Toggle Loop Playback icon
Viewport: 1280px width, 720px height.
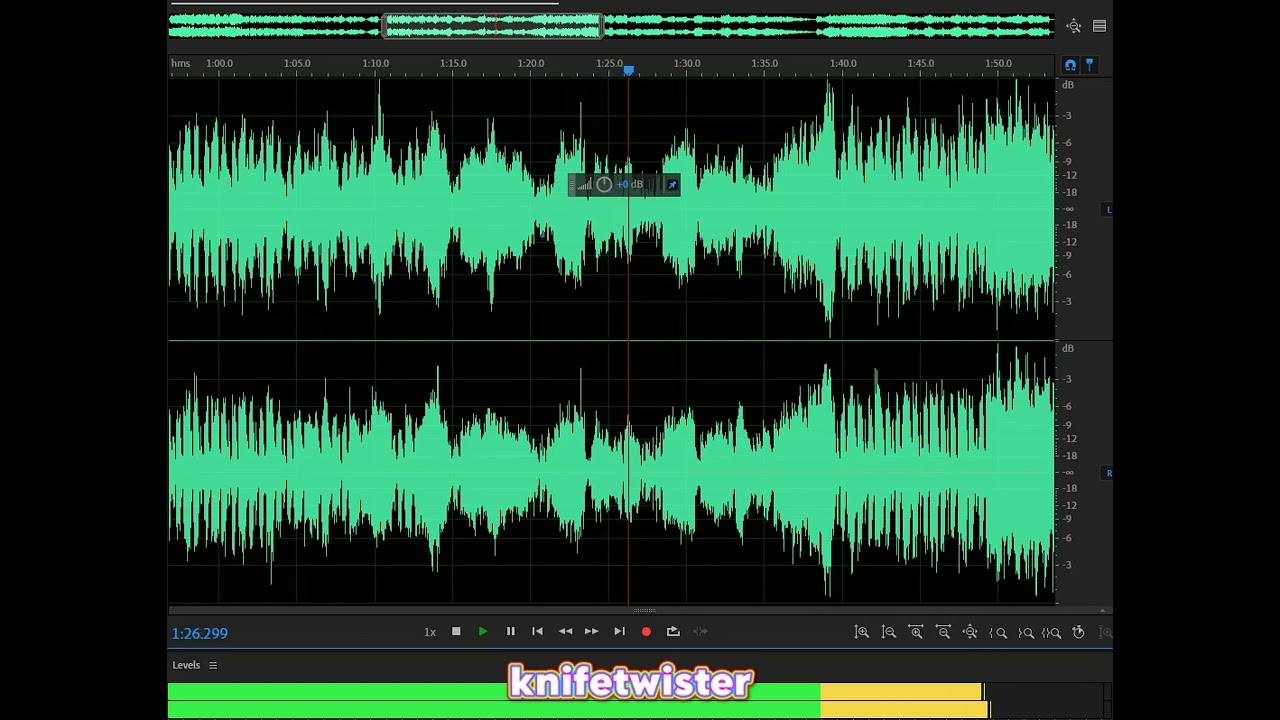673,632
